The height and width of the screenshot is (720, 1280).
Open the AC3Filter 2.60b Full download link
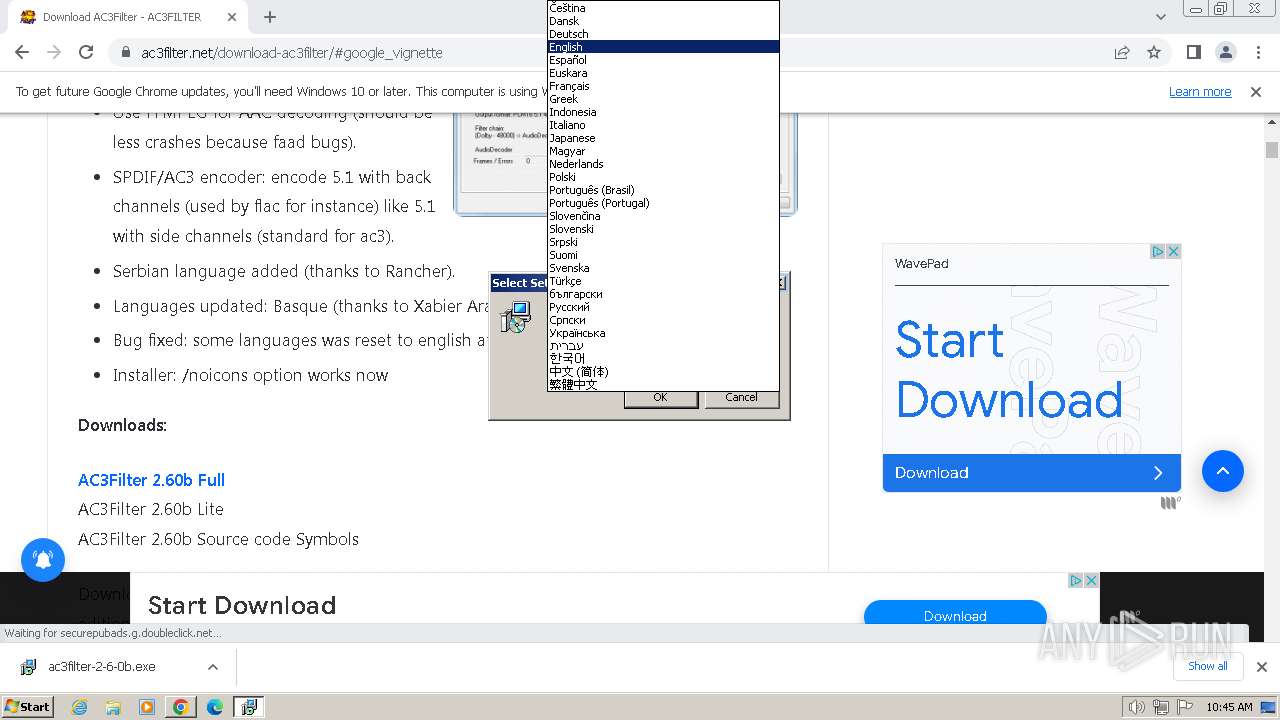pos(151,480)
